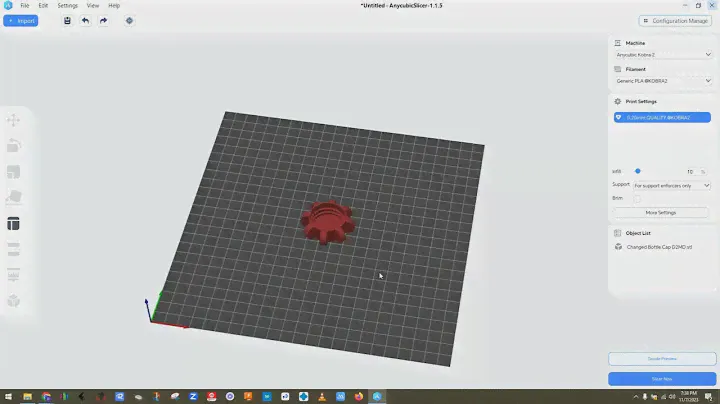Select Changed Bottle Cap object in Object List
This screenshot has height=404, width=720.
[660, 246]
